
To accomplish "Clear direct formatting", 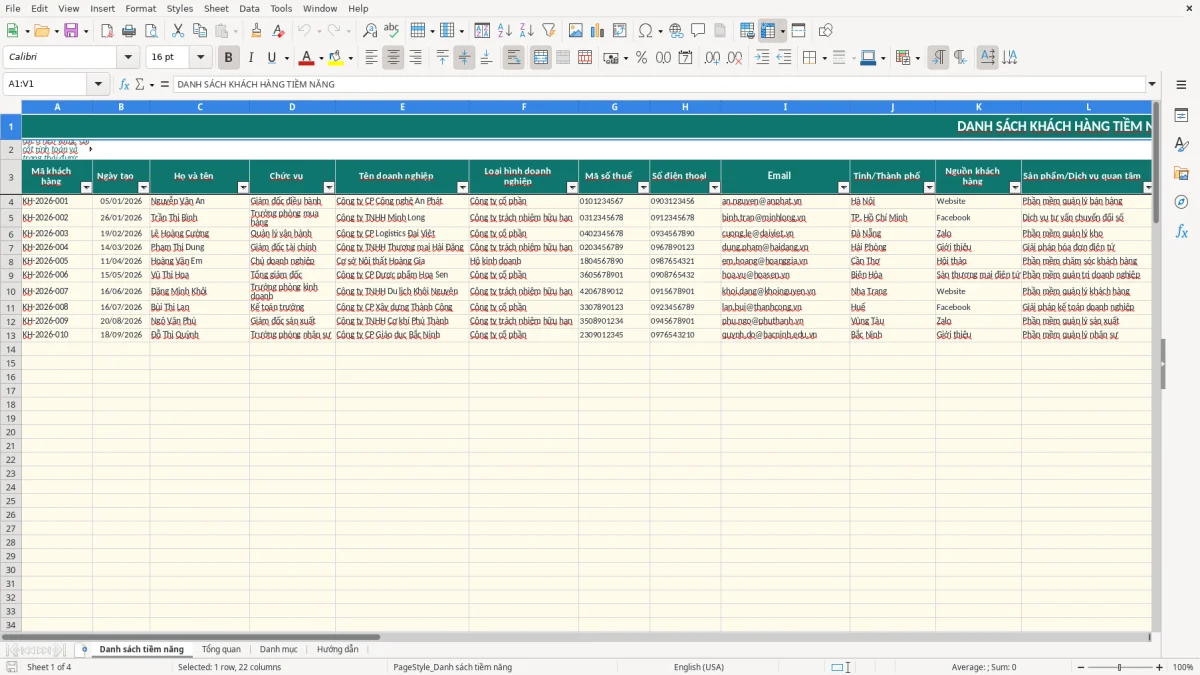I will pos(277,31).
